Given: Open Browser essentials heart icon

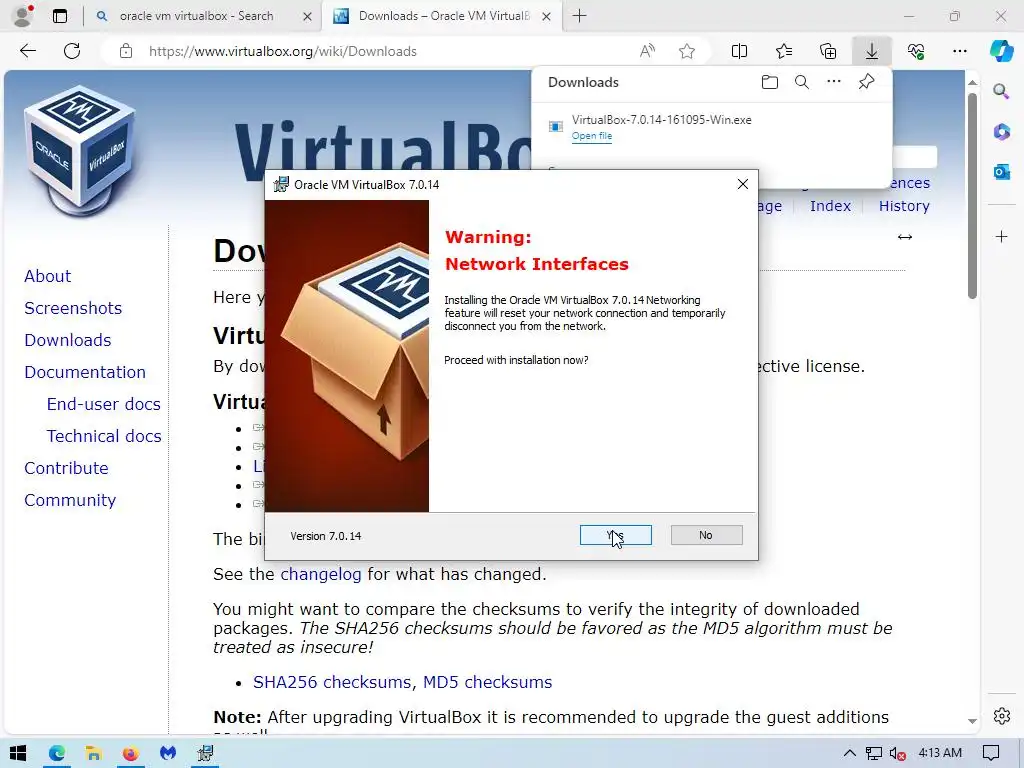Looking at the screenshot, I should 916,51.
